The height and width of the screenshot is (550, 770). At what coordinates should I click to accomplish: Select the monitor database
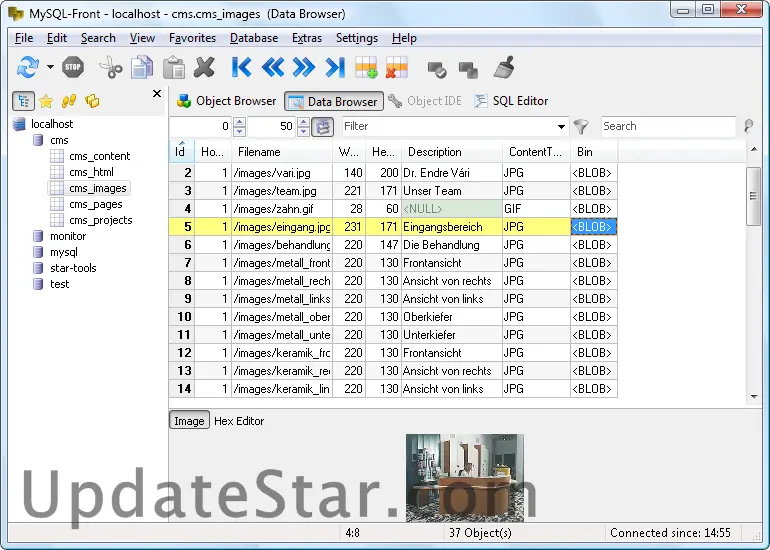click(x=68, y=236)
